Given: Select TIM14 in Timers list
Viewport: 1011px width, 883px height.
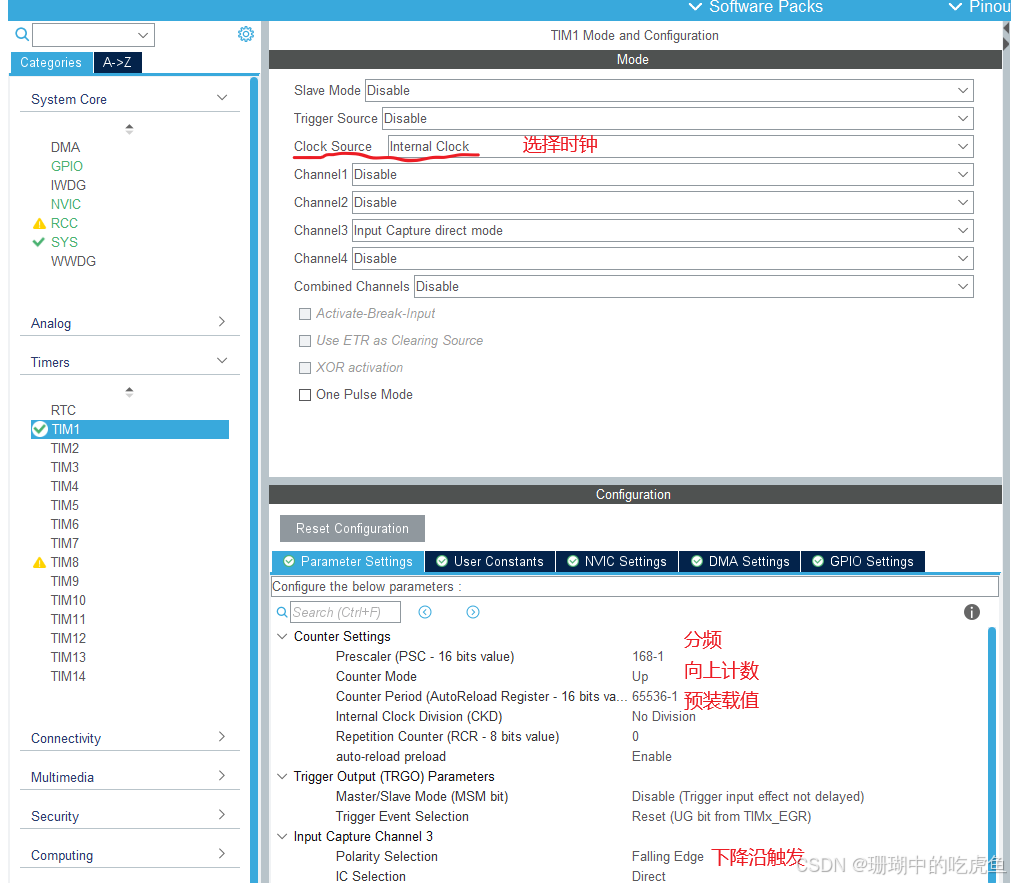Looking at the screenshot, I should (68, 677).
